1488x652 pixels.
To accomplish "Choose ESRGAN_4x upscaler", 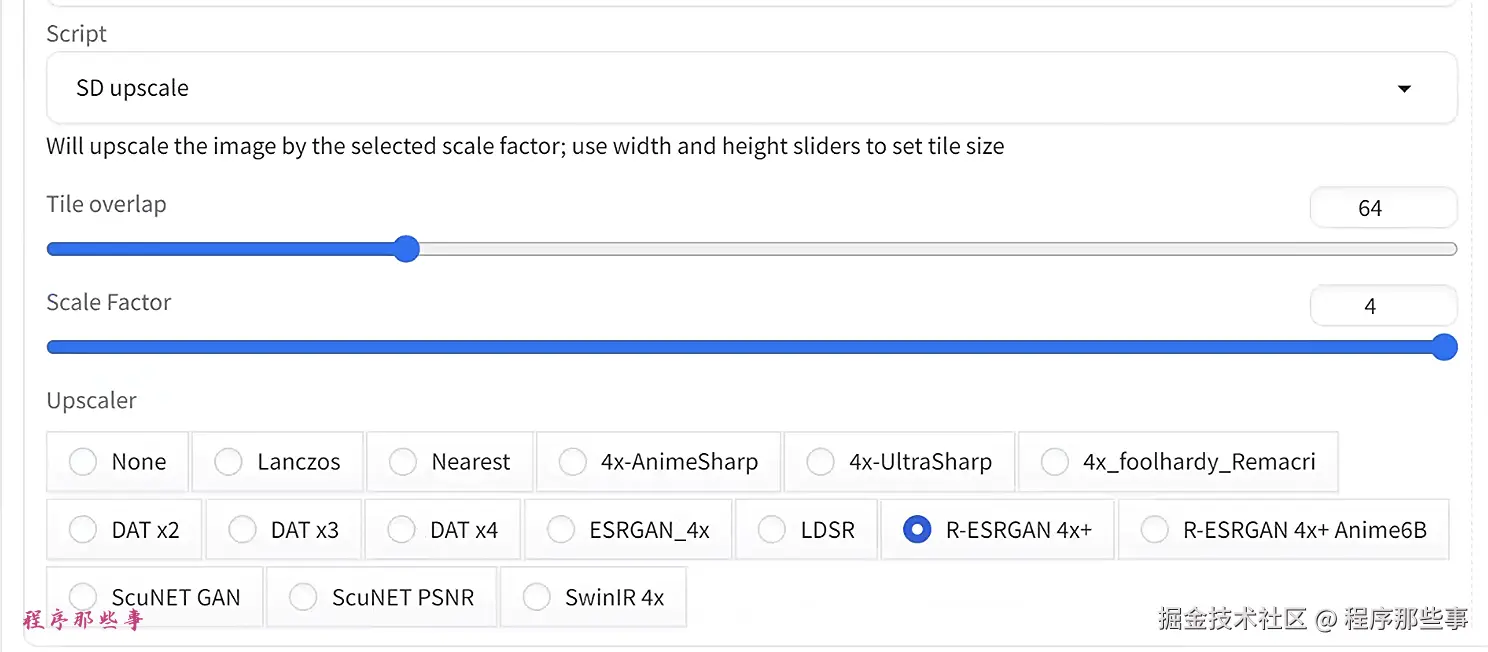I will (560, 530).
